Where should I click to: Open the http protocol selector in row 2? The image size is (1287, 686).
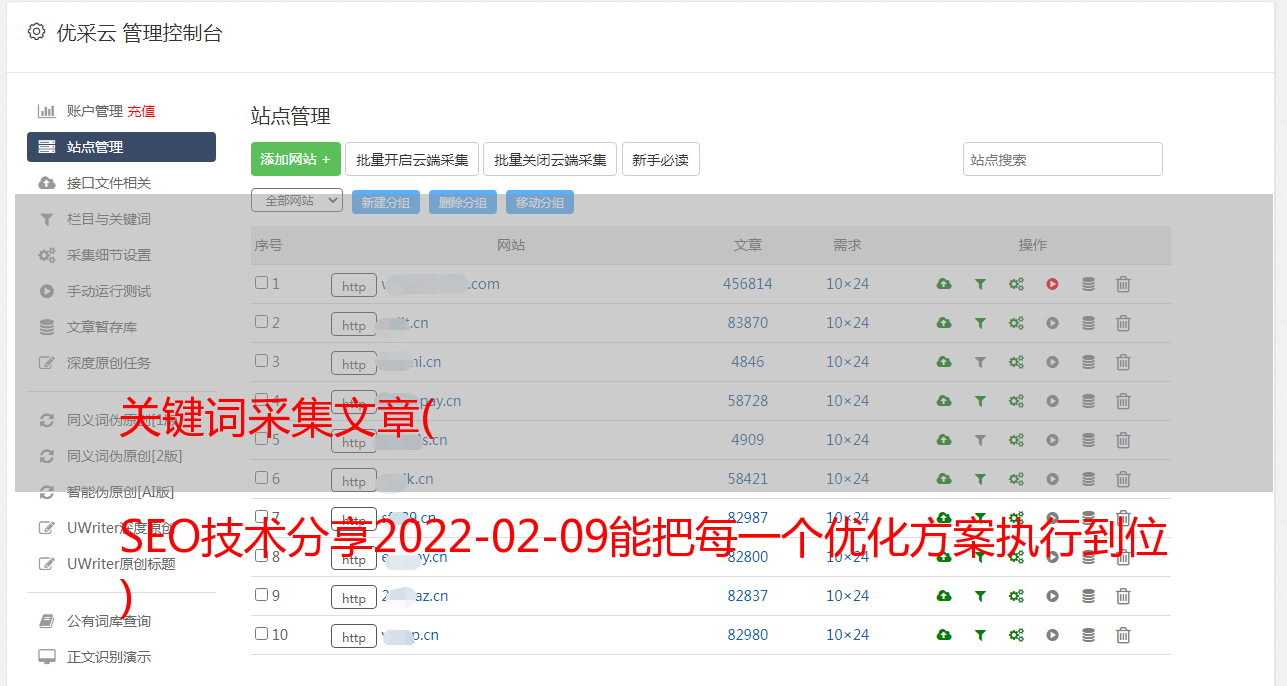pyautogui.click(x=354, y=325)
